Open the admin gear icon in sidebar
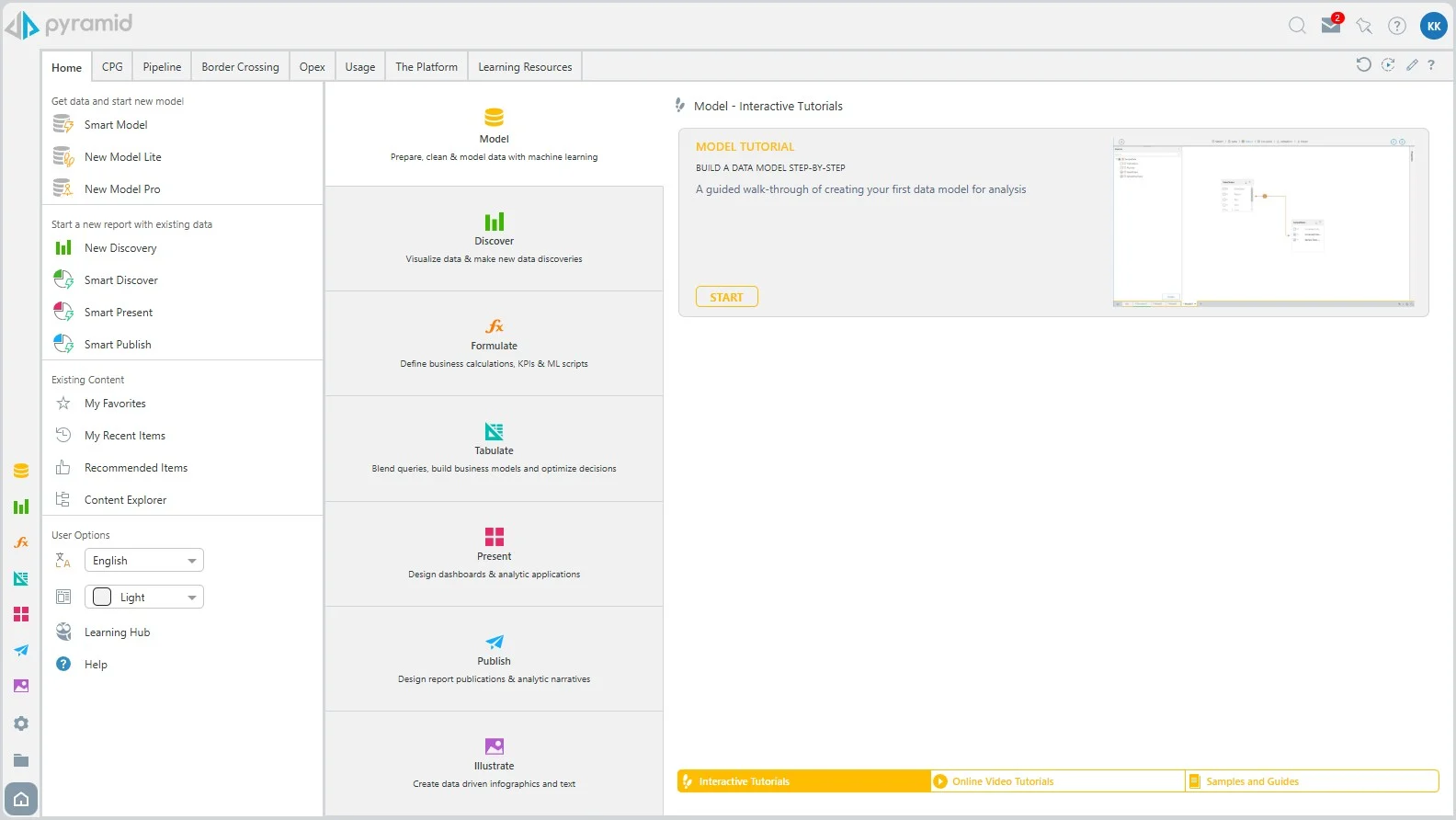This screenshot has height=820, width=1456. [x=21, y=723]
